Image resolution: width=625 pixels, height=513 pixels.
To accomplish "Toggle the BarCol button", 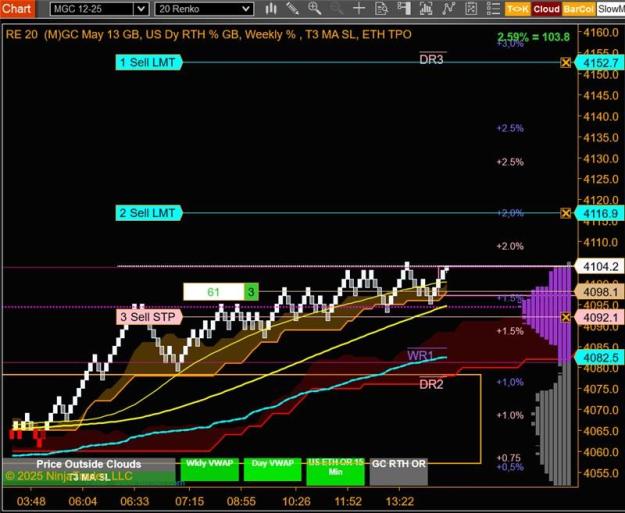I will click(578, 9).
